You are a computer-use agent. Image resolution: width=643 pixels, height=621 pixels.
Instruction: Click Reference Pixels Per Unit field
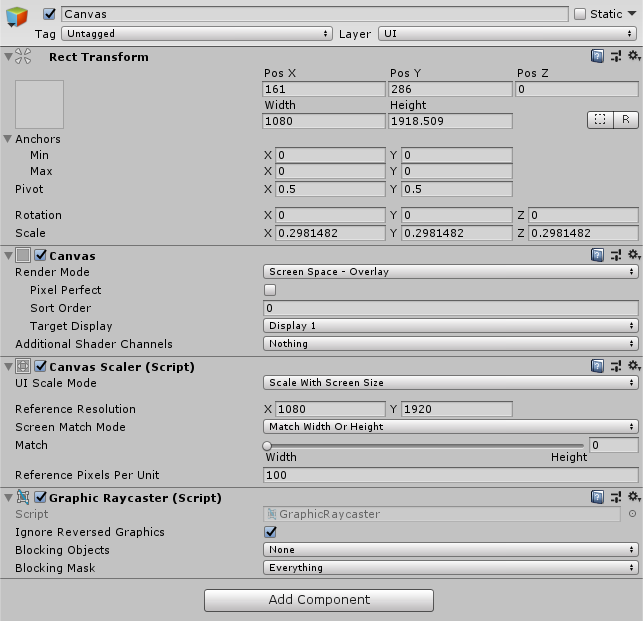tap(450, 475)
